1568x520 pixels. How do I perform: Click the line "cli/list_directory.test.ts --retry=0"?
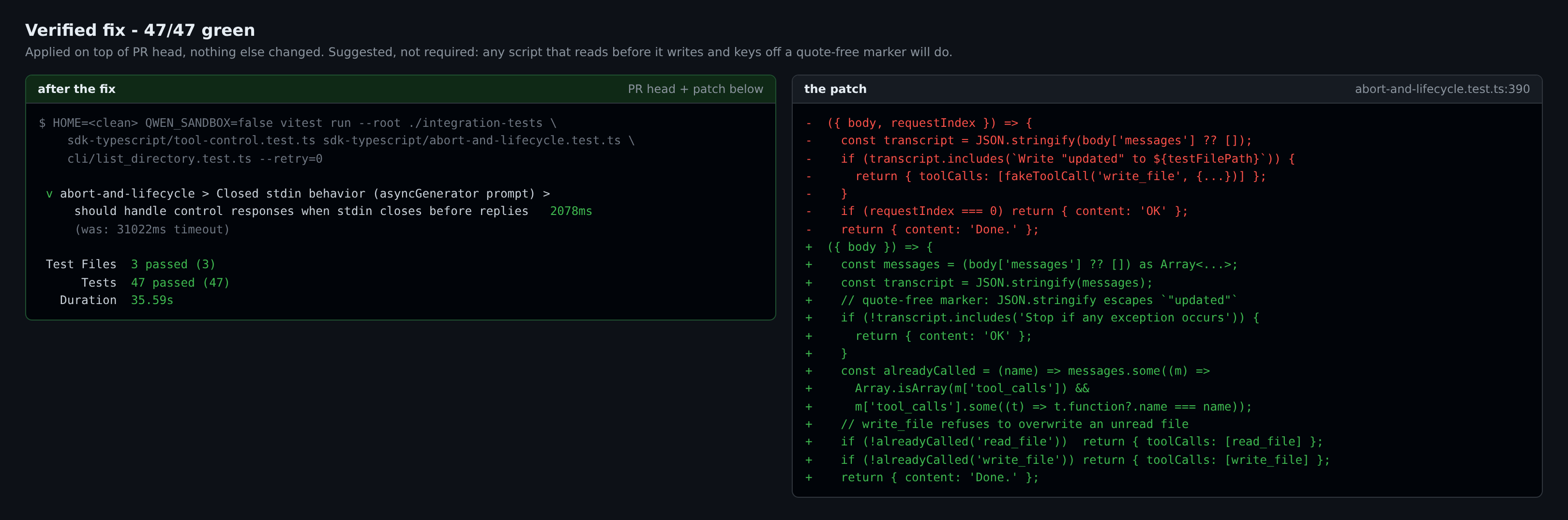pyautogui.click(x=195, y=159)
